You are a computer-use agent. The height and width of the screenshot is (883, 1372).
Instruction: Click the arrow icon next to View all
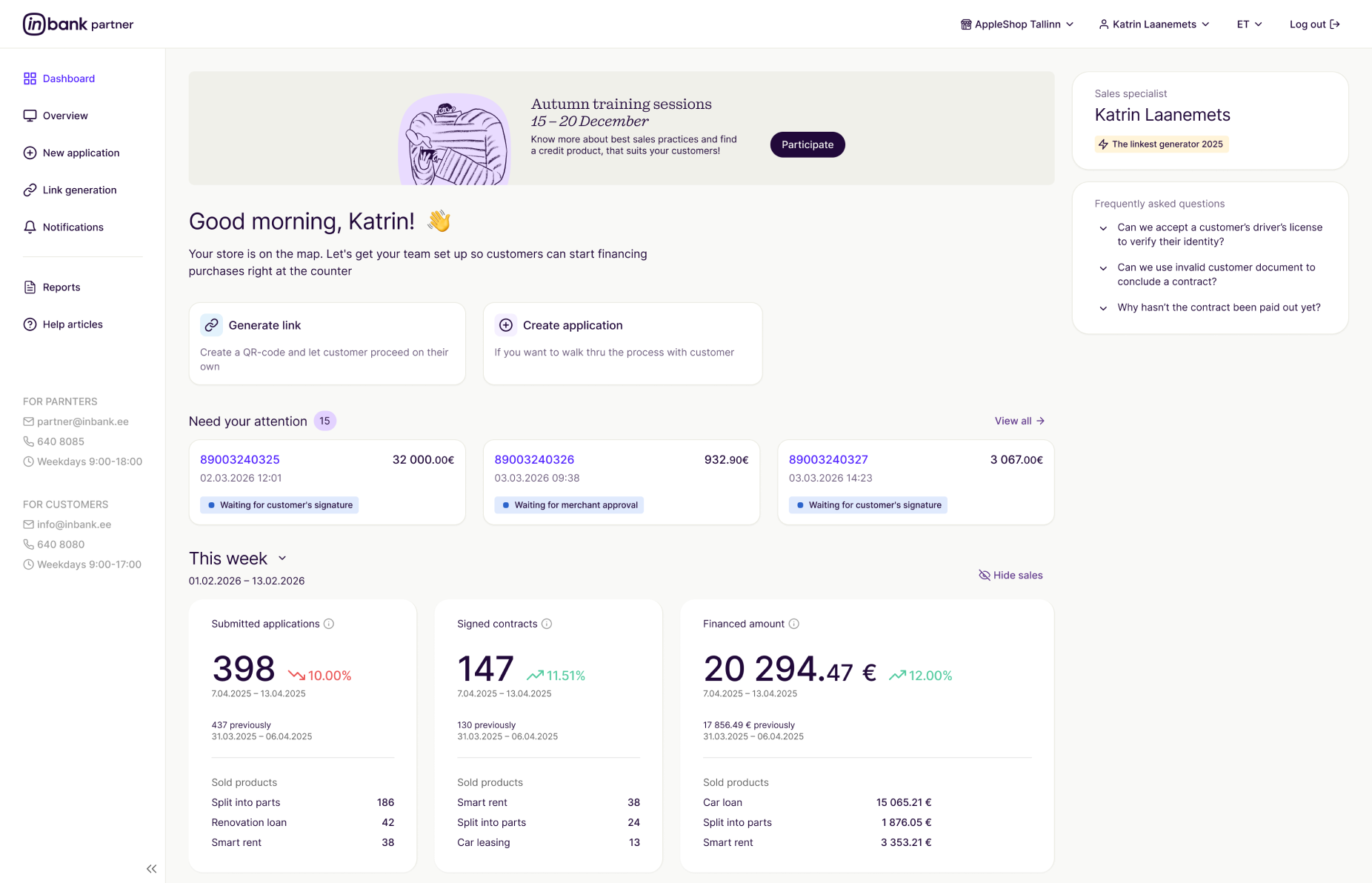tap(1040, 421)
